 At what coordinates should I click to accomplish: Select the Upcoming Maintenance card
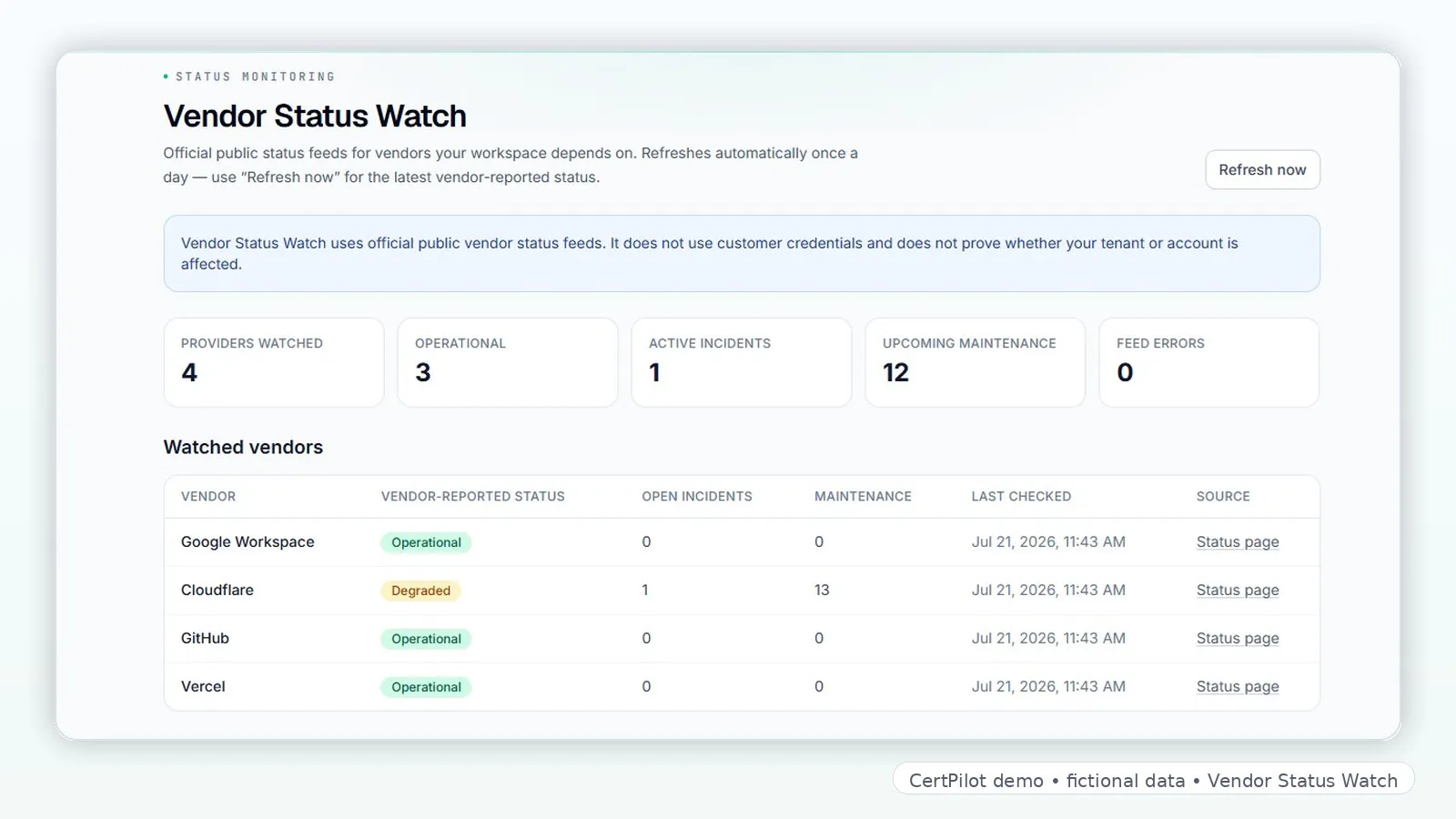pyautogui.click(x=976, y=362)
